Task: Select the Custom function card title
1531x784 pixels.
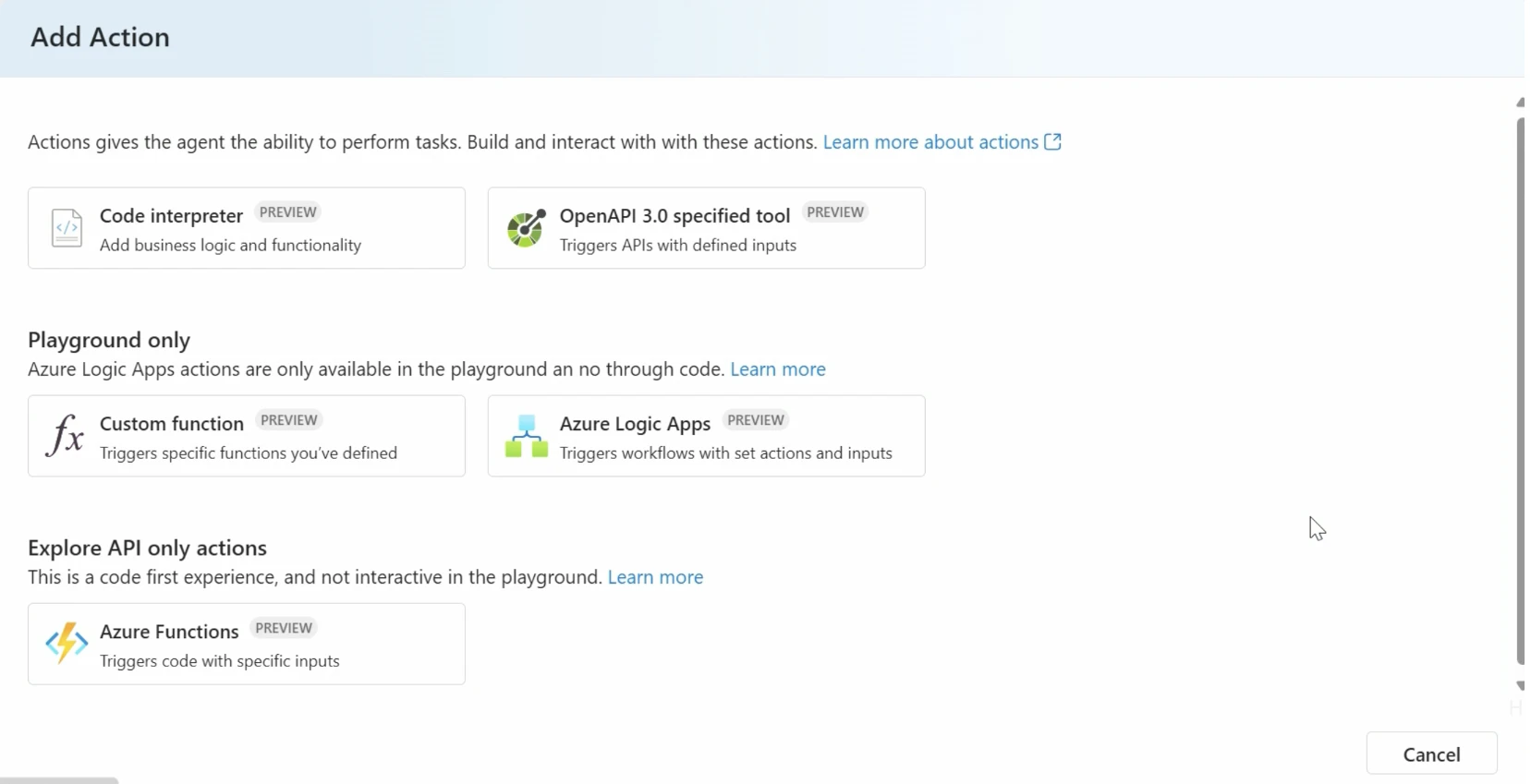Action: coord(172,423)
